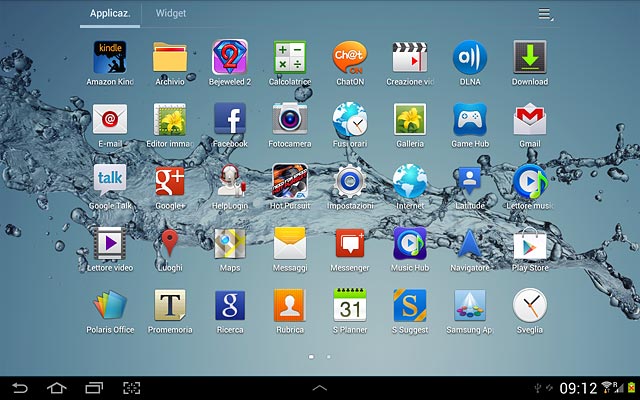Viewport: 640px width, 400px height.
Task: Open the Latitude app
Action: coord(470,180)
